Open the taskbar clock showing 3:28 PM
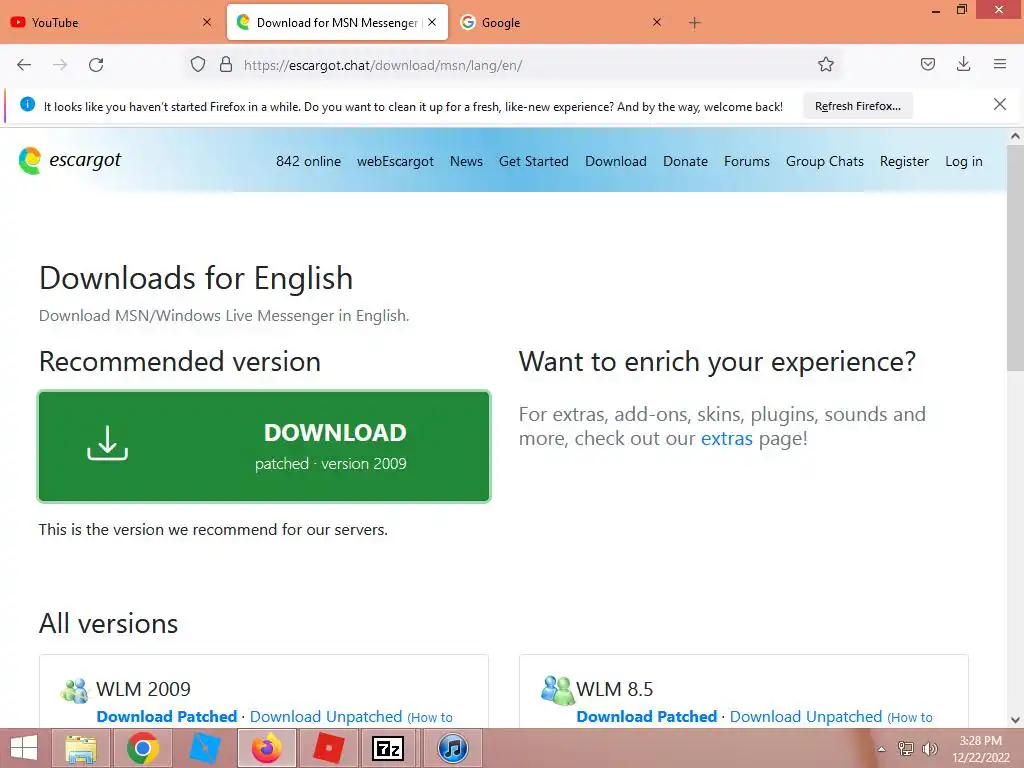The image size is (1024, 768). point(980,749)
